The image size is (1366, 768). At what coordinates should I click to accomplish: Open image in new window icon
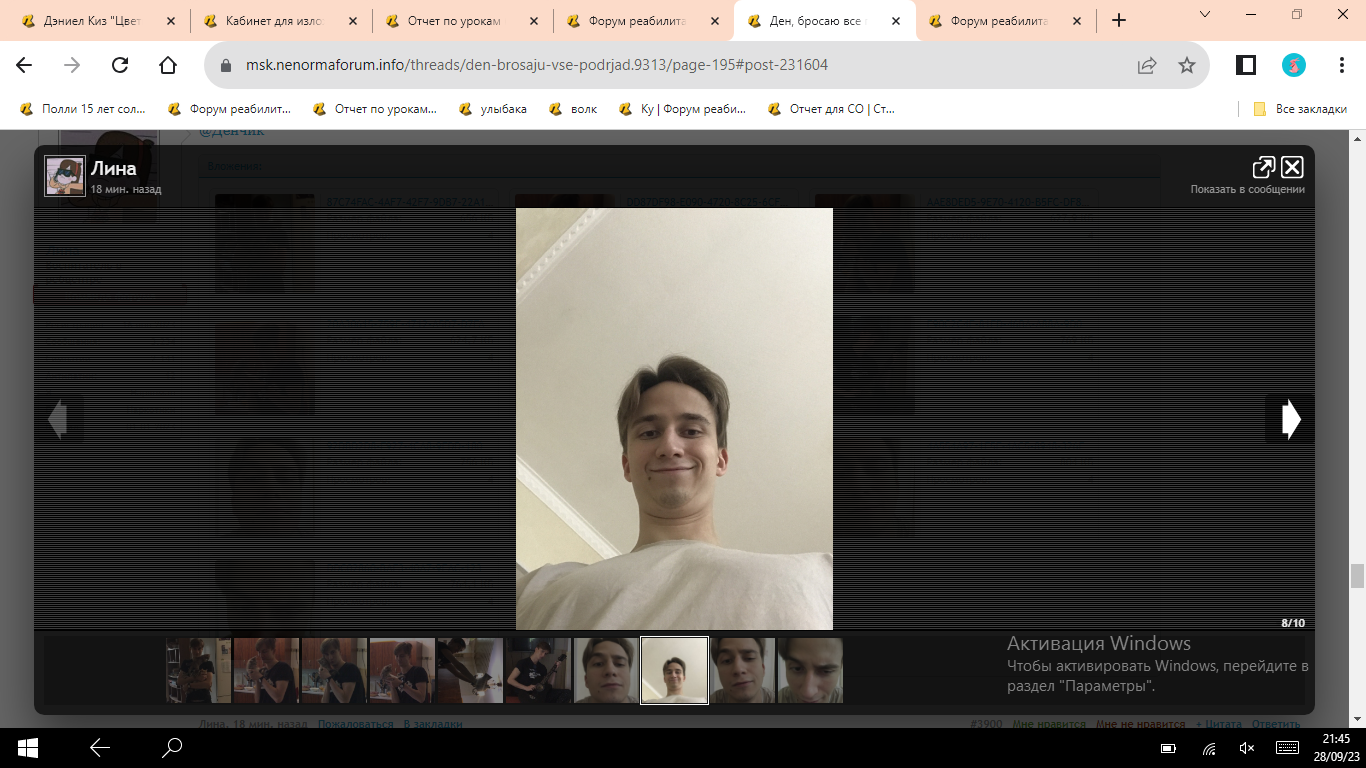pyautogui.click(x=1263, y=167)
